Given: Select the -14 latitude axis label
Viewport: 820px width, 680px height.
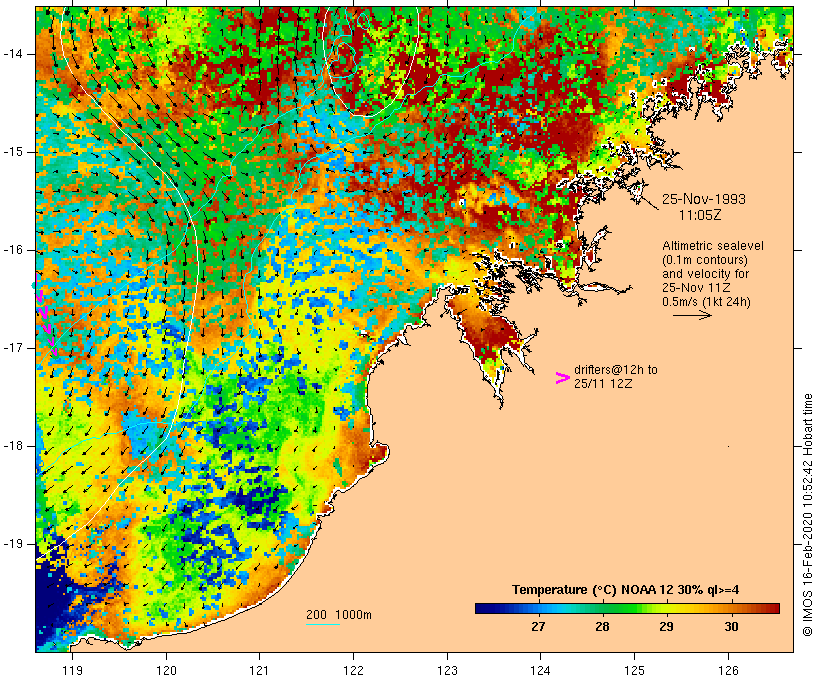Looking at the screenshot, I should click(15, 54).
